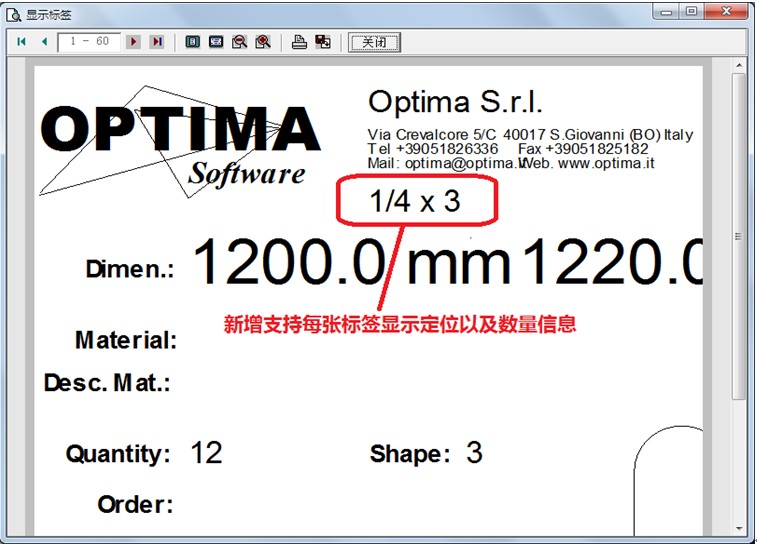Maximize the 显示标签 window
The image size is (757, 546).
click(x=691, y=12)
